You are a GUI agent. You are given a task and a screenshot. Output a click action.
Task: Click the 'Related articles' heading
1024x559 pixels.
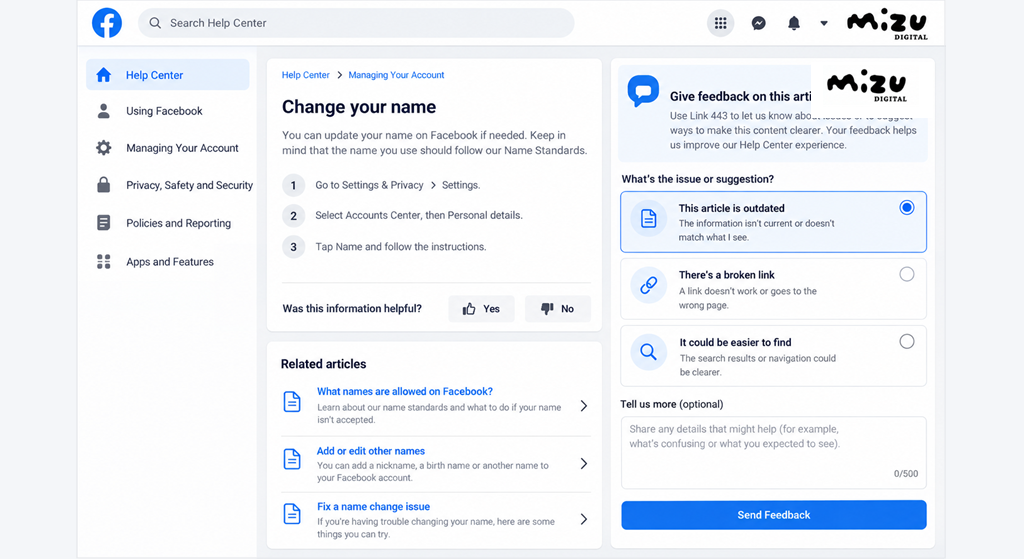point(324,364)
